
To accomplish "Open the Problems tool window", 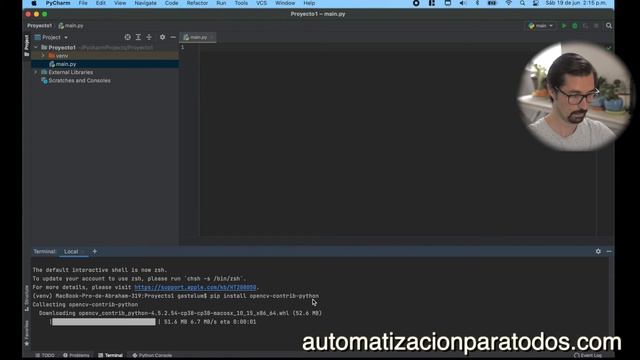I will coord(76,356).
